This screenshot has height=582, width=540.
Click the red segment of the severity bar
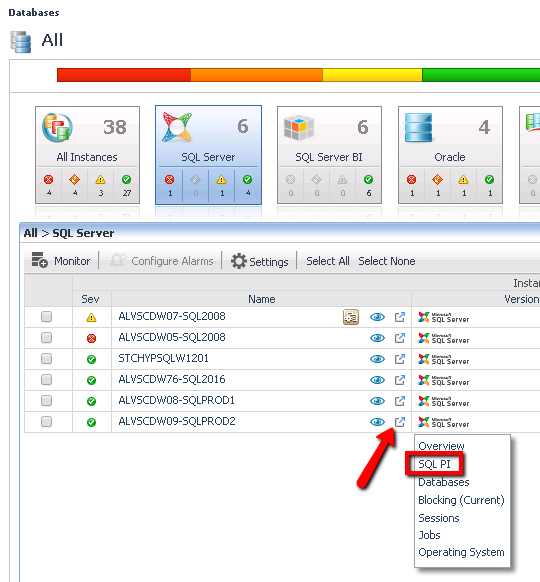[124, 75]
